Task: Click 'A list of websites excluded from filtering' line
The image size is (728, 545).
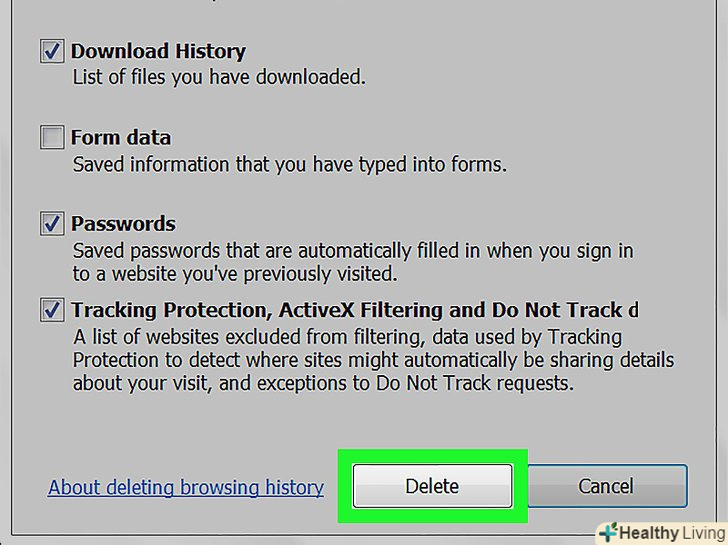Action: pyautogui.click(x=347, y=336)
